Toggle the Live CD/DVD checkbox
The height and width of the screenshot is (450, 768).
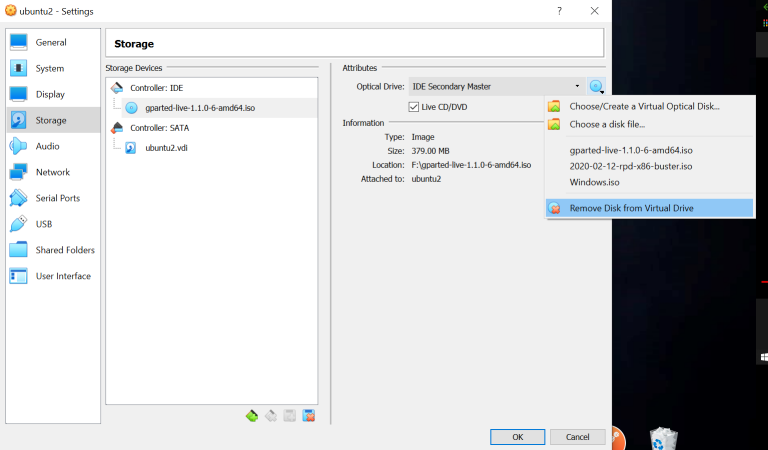(414, 107)
